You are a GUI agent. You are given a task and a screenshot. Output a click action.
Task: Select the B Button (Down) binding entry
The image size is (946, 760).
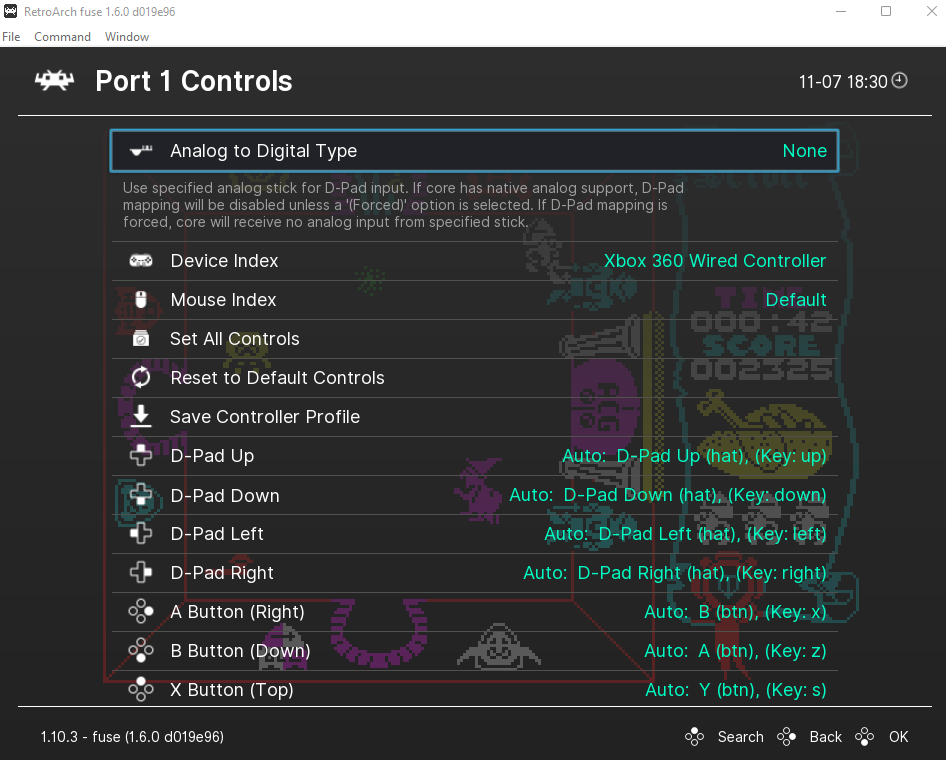click(x=475, y=651)
